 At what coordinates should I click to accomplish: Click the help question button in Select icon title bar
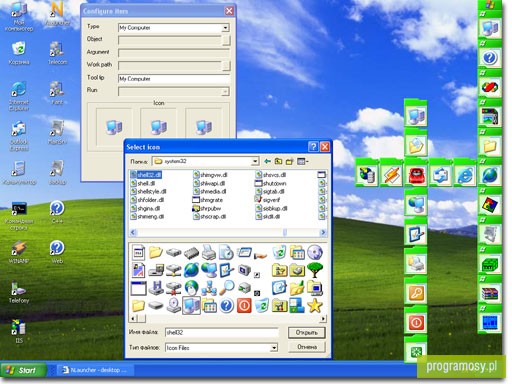[x=313, y=147]
